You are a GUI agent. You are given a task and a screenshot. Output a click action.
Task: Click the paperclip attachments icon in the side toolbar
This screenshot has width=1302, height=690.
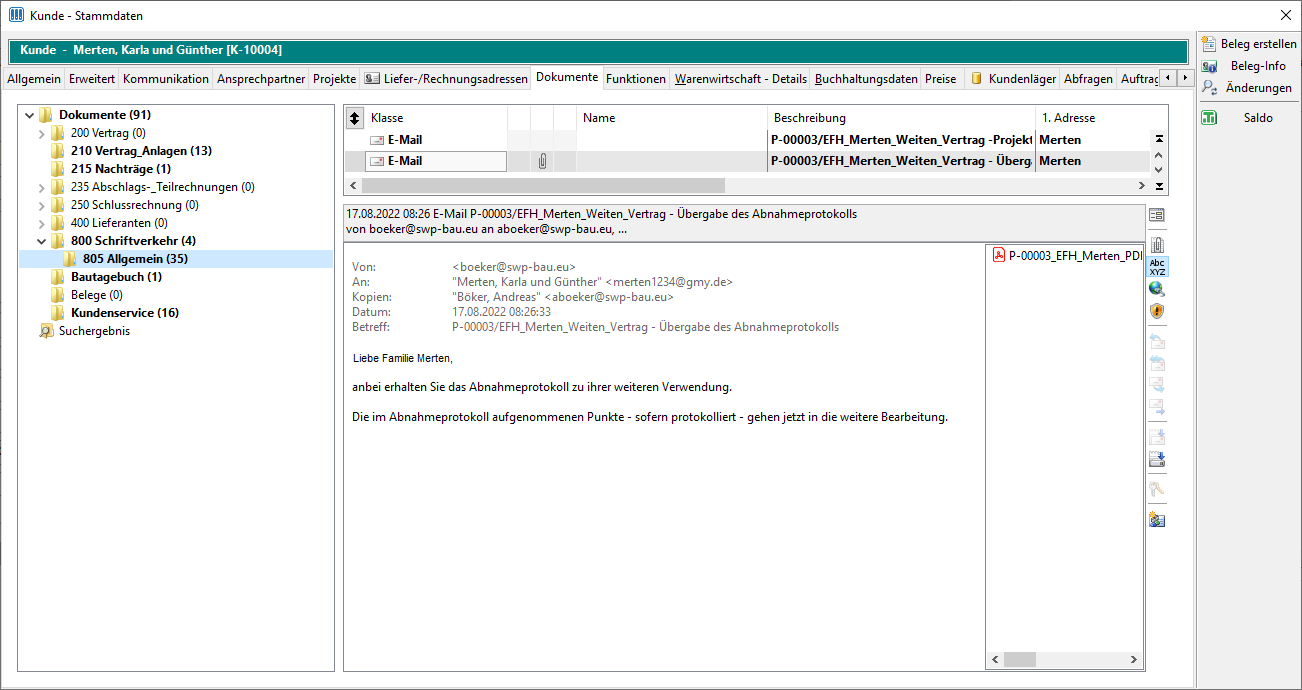(x=1157, y=244)
